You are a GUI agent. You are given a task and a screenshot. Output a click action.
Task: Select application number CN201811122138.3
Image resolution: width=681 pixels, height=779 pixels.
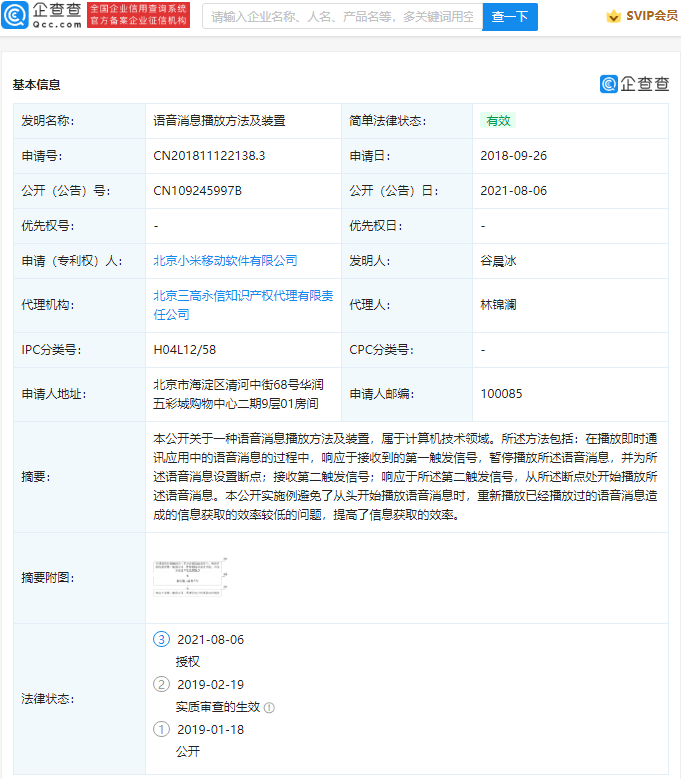209,156
